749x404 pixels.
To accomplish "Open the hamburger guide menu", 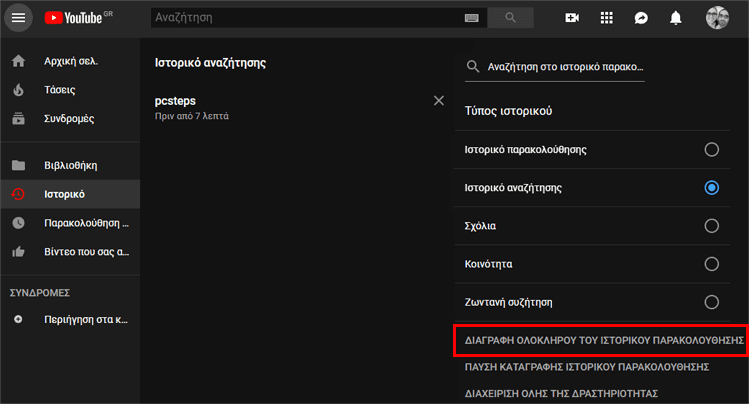I will pos(18,18).
